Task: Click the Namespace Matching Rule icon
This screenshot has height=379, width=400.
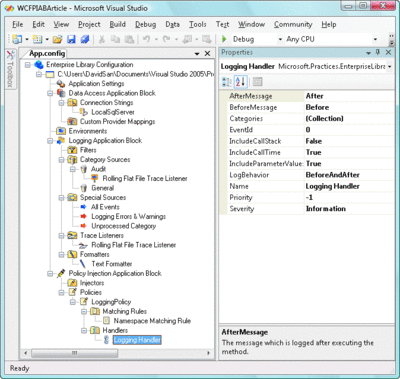Action: (x=106, y=321)
